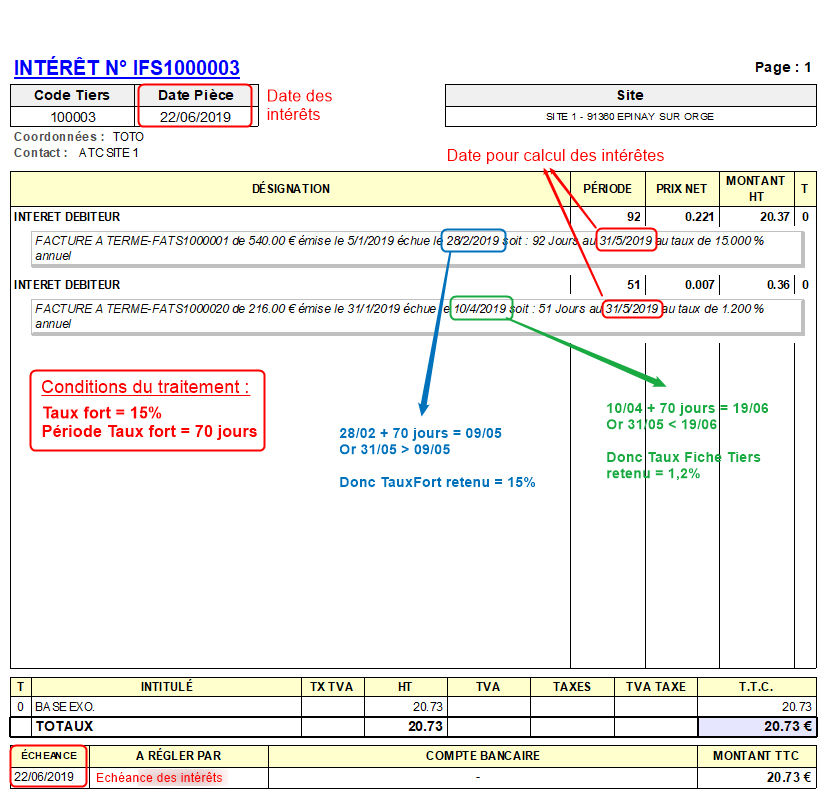This screenshot has width=825, height=799.
Task: Click the red 'Echéance des intérêts' text
Action: tap(159, 777)
